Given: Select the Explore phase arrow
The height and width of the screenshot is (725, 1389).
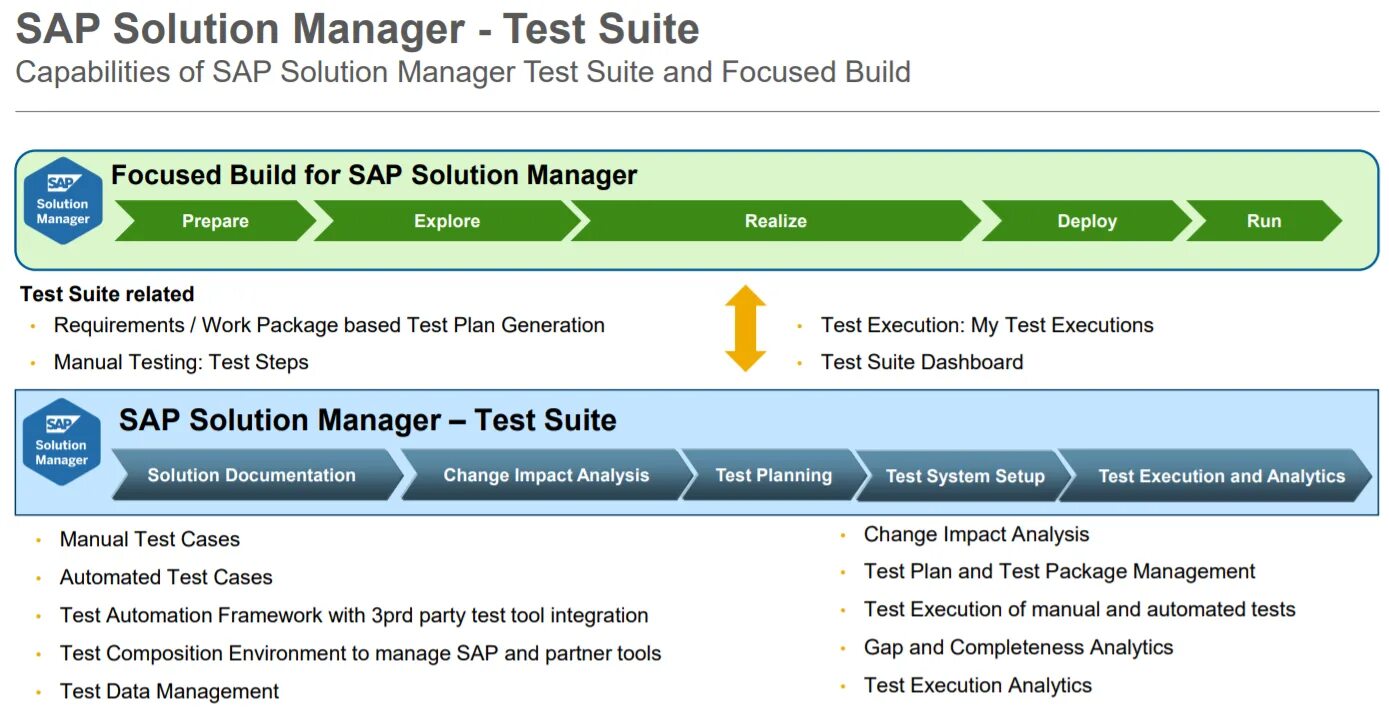Looking at the screenshot, I should tap(447, 221).
